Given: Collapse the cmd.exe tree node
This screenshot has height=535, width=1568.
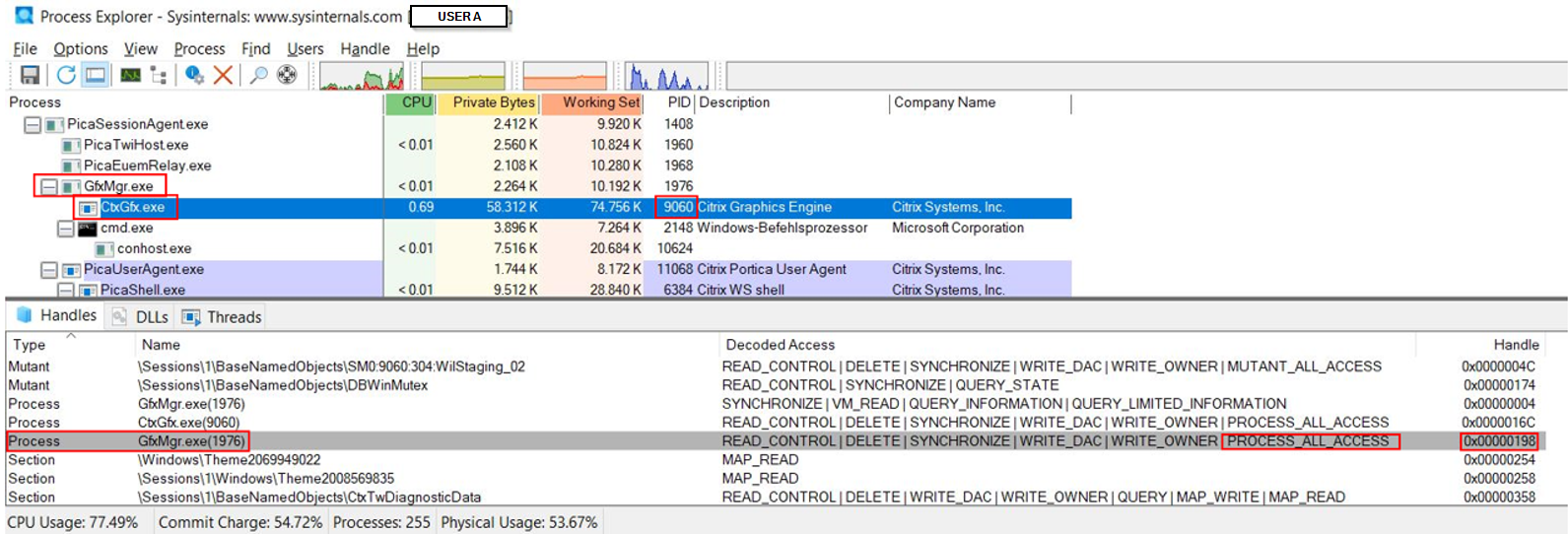Looking at the screenshot, I should tap(66, 229).
